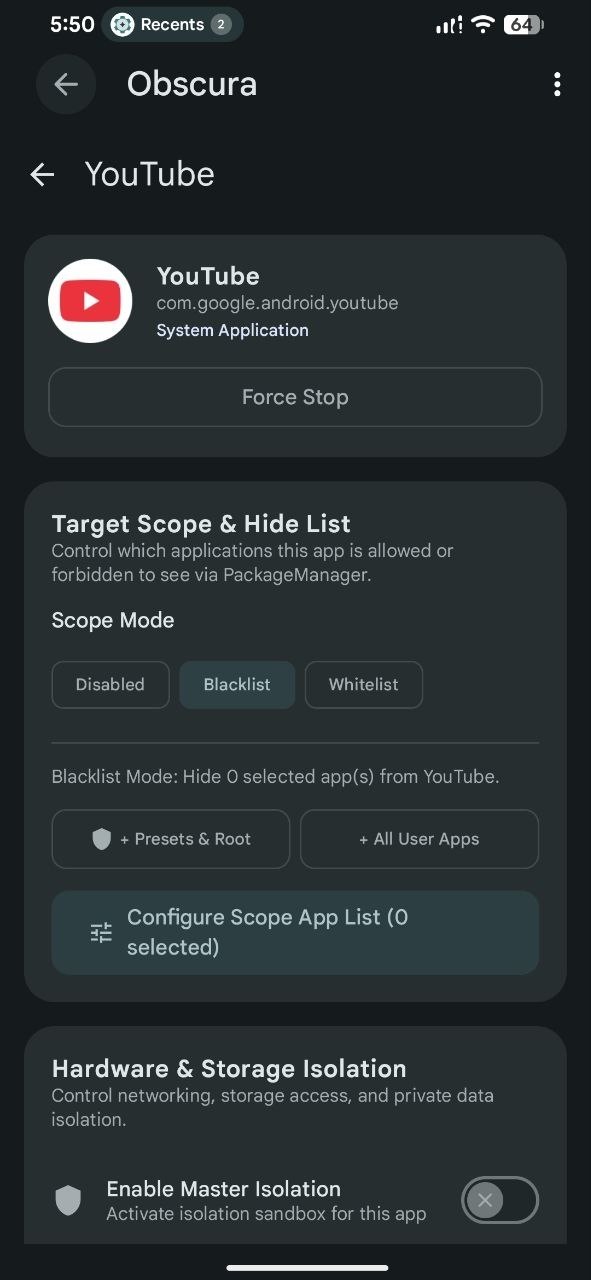Tap the shield icon in Presets & Root
Viewport: 591px width, 1280px height.
point(101,839)
